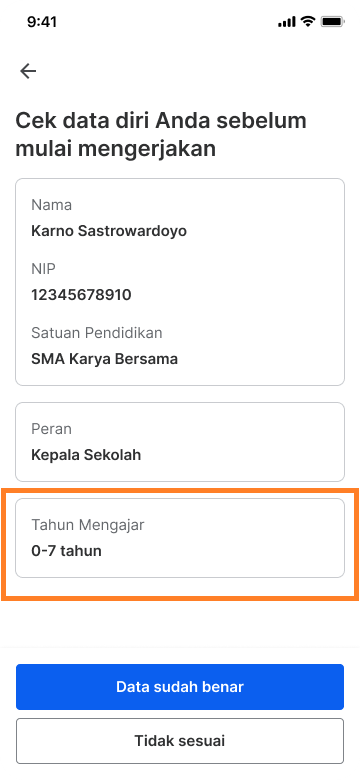
Task: Tap the Wi-Fi icon in status bar
Action: [x=308, y=21]
